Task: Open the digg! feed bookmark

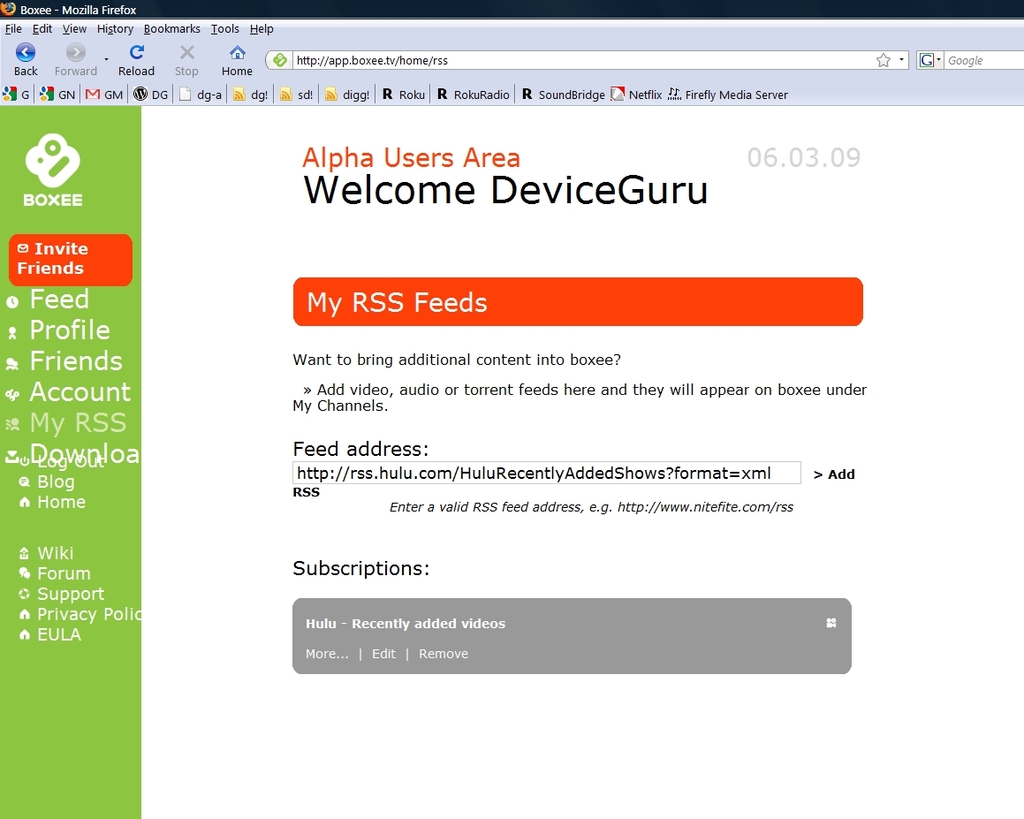Action: click(347, 95)
